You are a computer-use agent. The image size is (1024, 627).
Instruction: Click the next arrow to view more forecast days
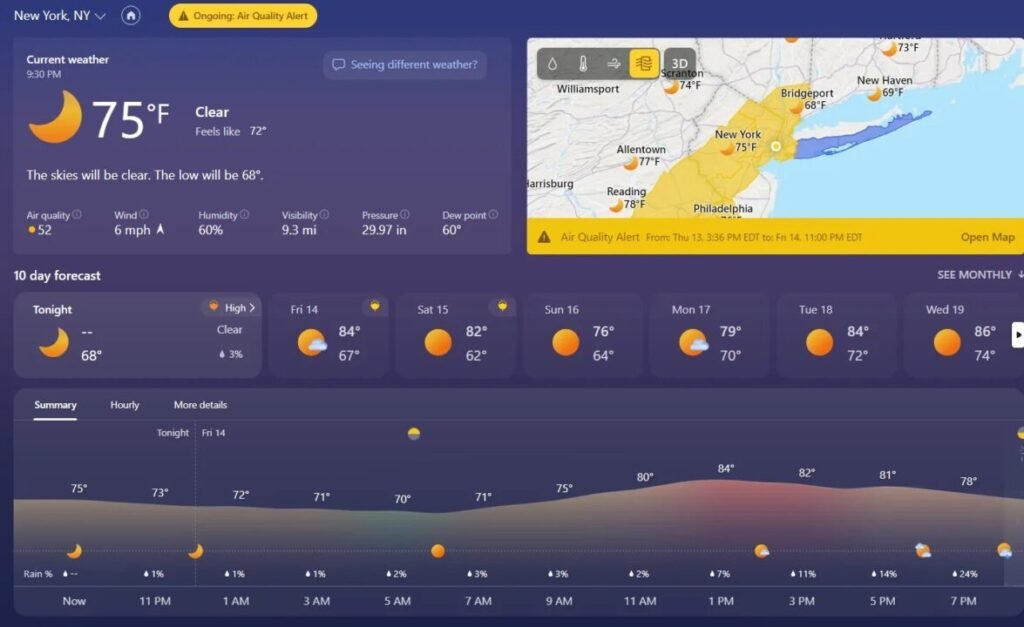click(x=1016, y=335)
